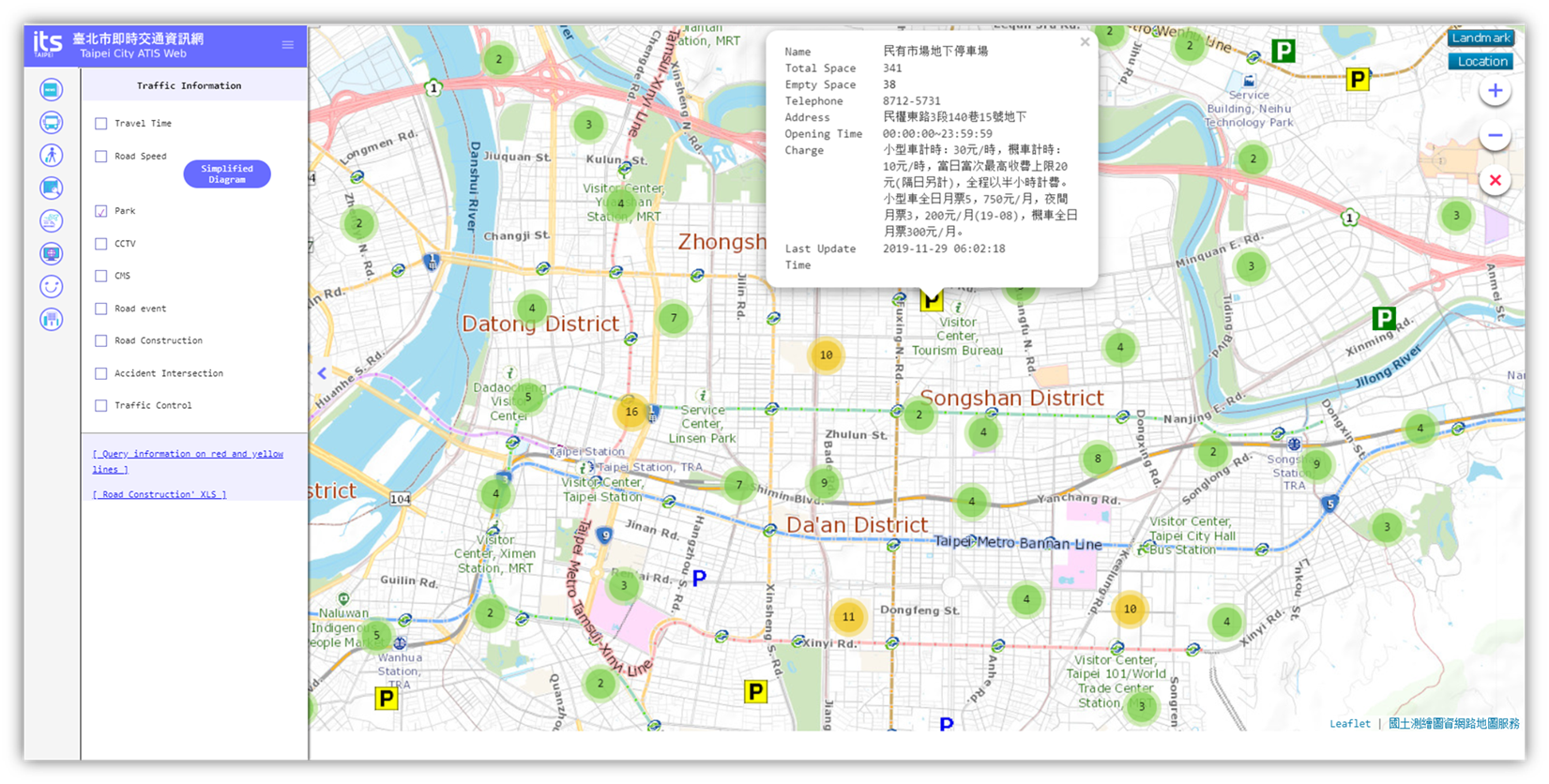Screen dimensions: 1549x784
Task: Open the Road Construction XLS link
Action: (159, 494)
